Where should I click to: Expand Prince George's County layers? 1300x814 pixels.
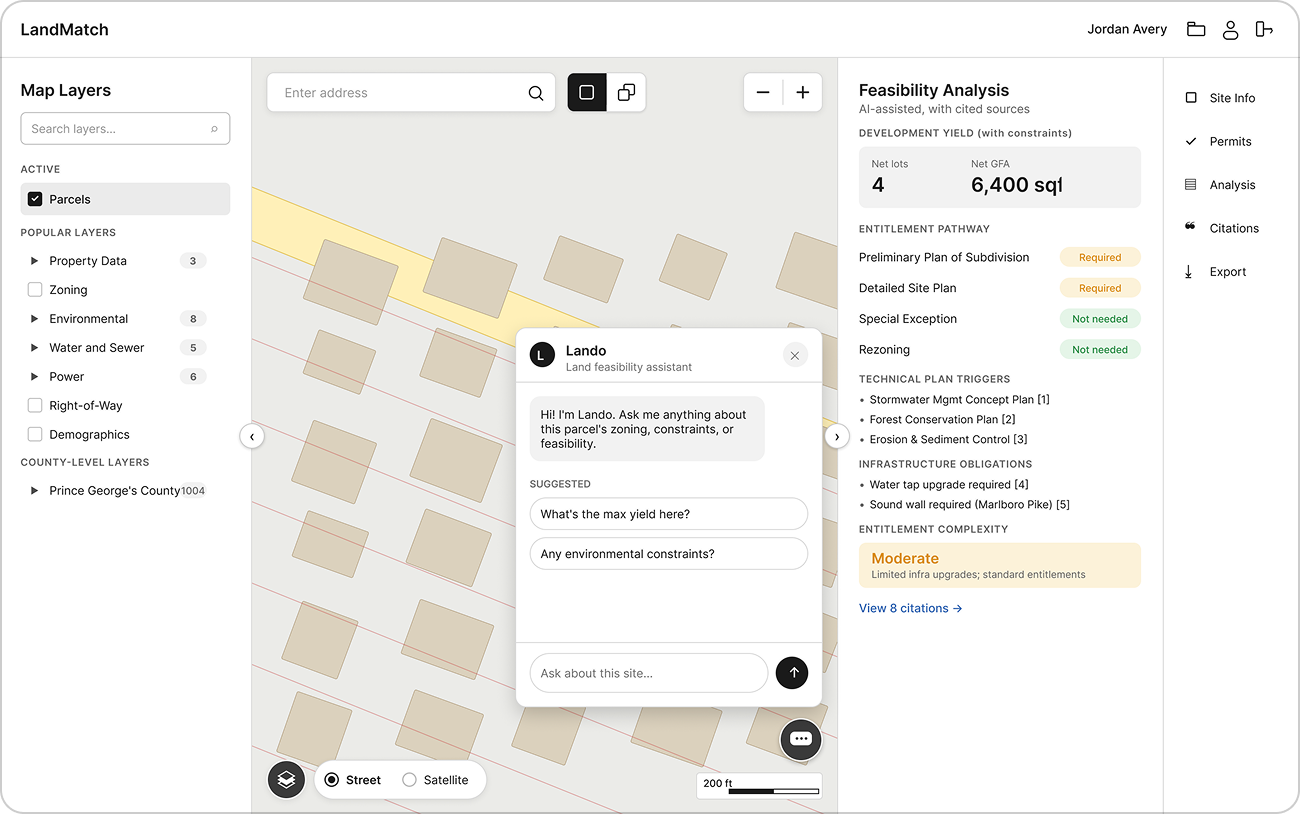(35, 491)
